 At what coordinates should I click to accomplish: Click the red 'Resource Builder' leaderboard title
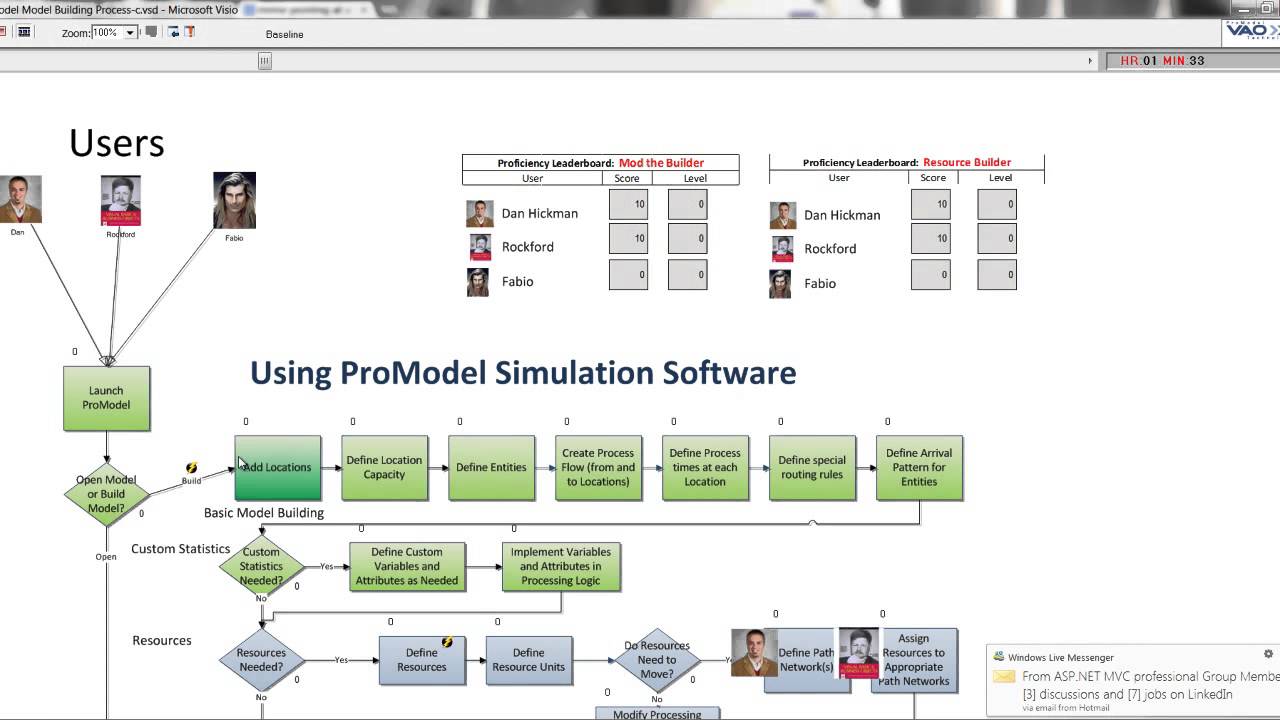(967, 162)
